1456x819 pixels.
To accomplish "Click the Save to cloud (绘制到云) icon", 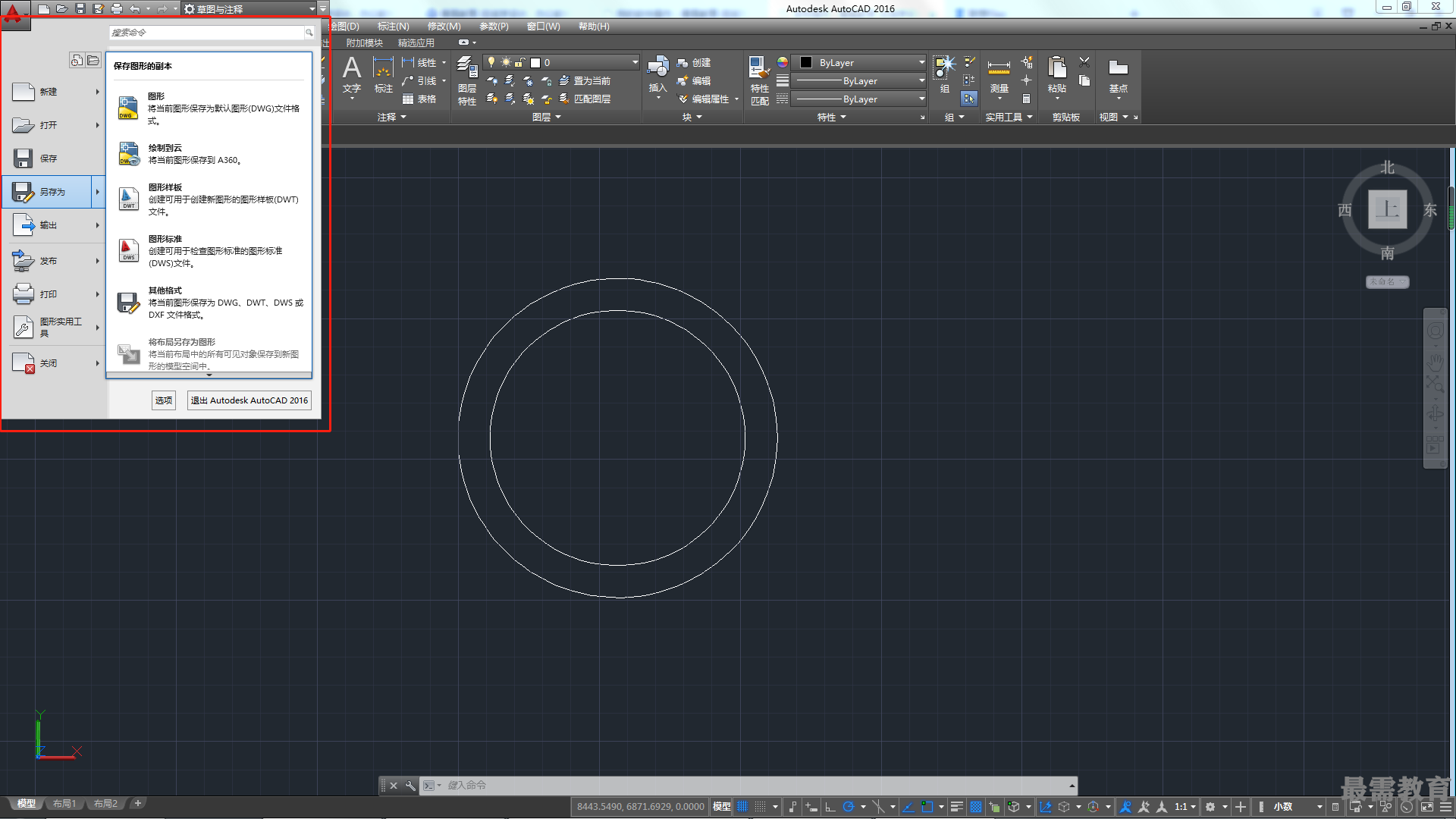I will pyautogui.click(x=129, y=154).
